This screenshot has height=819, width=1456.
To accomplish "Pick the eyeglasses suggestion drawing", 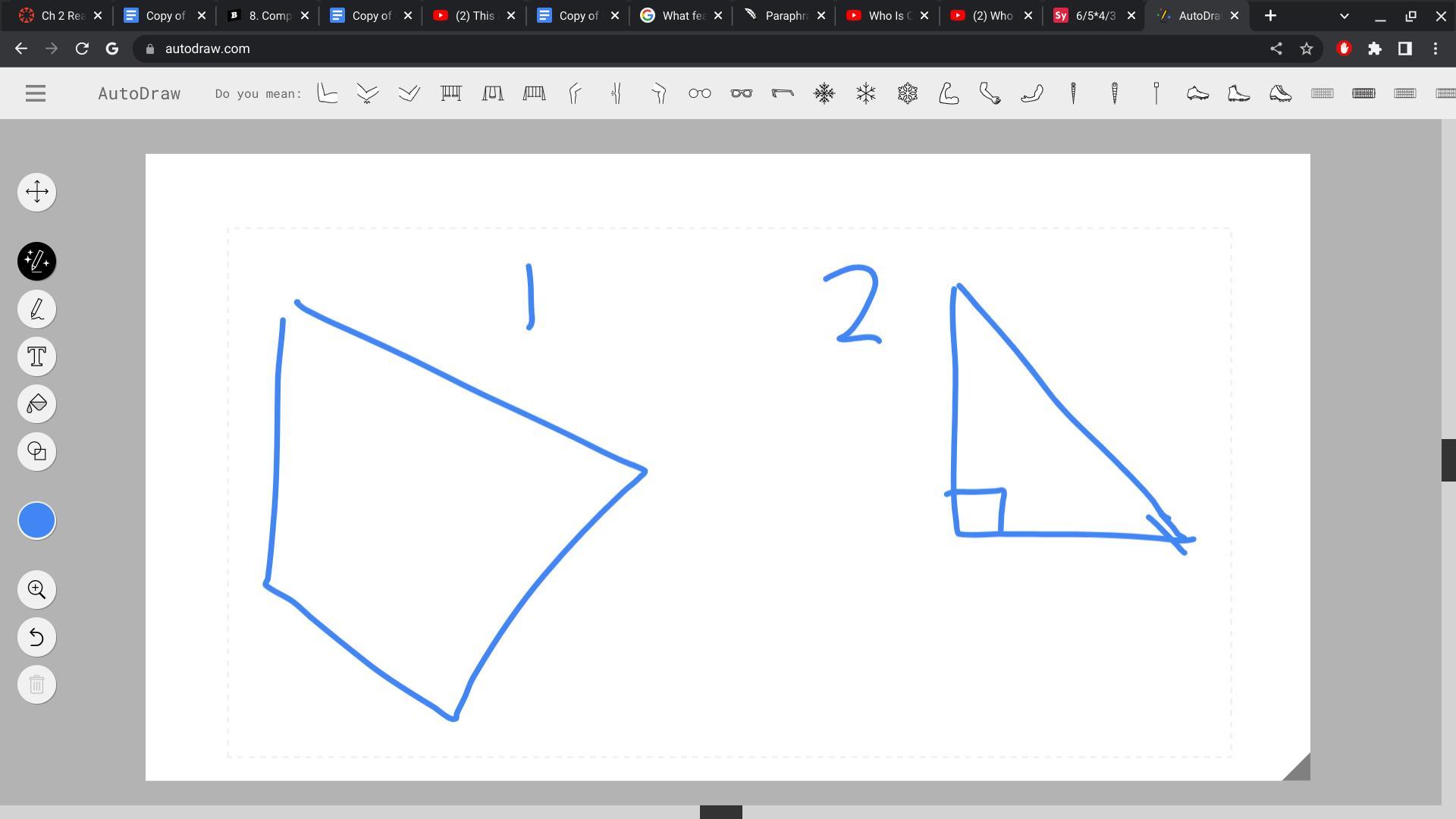I will (700, 93).
